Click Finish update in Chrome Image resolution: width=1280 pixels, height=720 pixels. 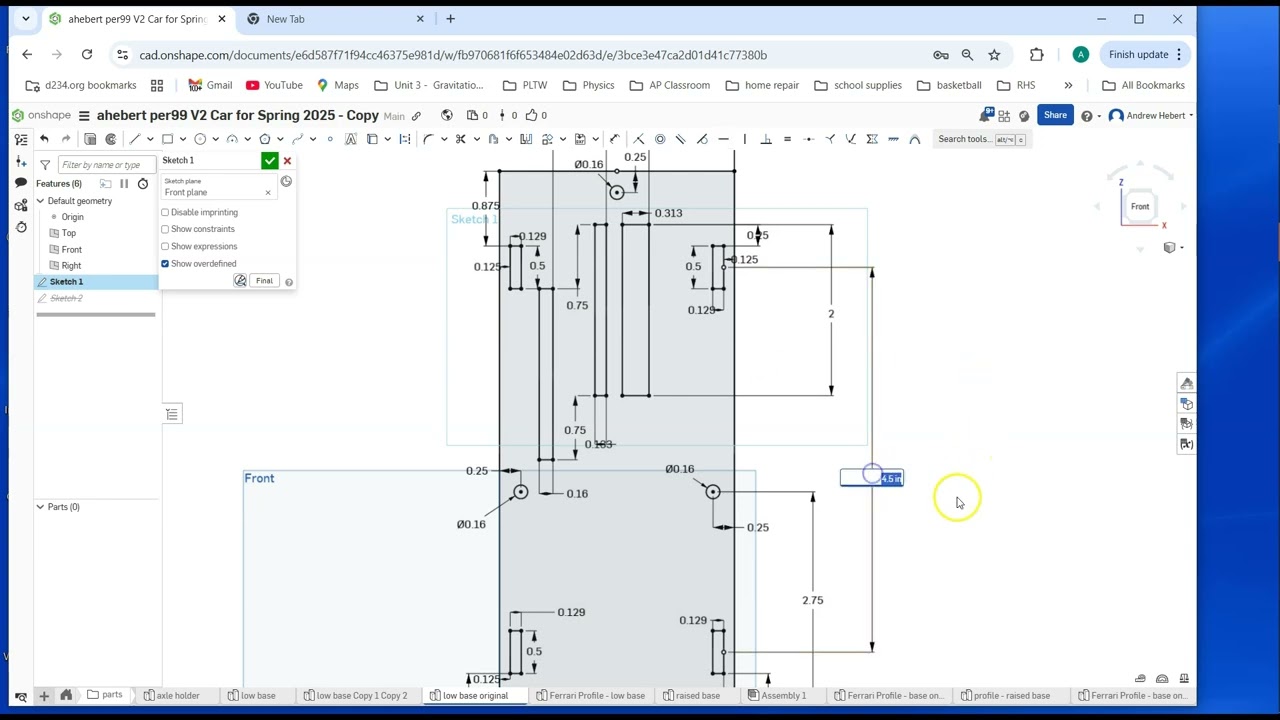pyautogui.click(x=1144, y=55)
